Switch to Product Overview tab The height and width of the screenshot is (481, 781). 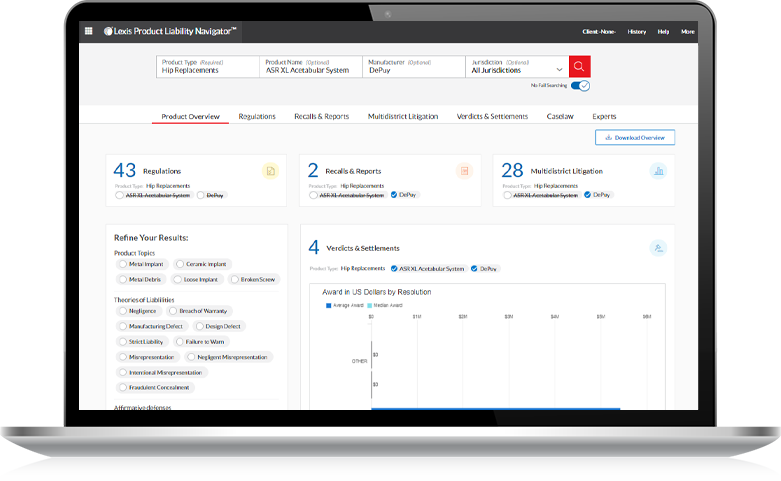click(190, 117)
